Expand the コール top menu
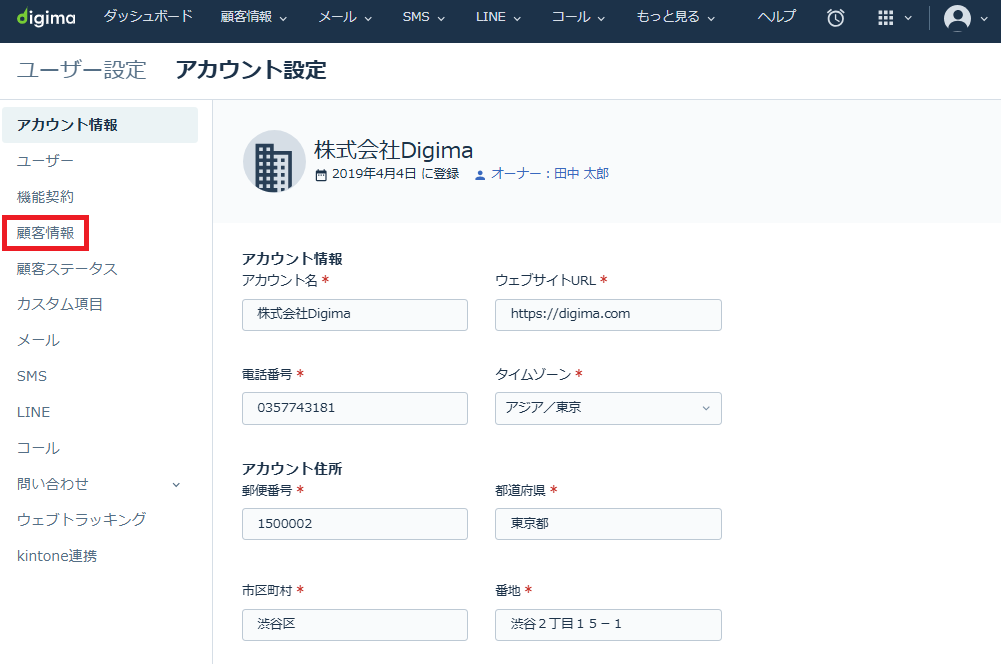Screen dimensions: 1001x664 (x=578, y=17)
